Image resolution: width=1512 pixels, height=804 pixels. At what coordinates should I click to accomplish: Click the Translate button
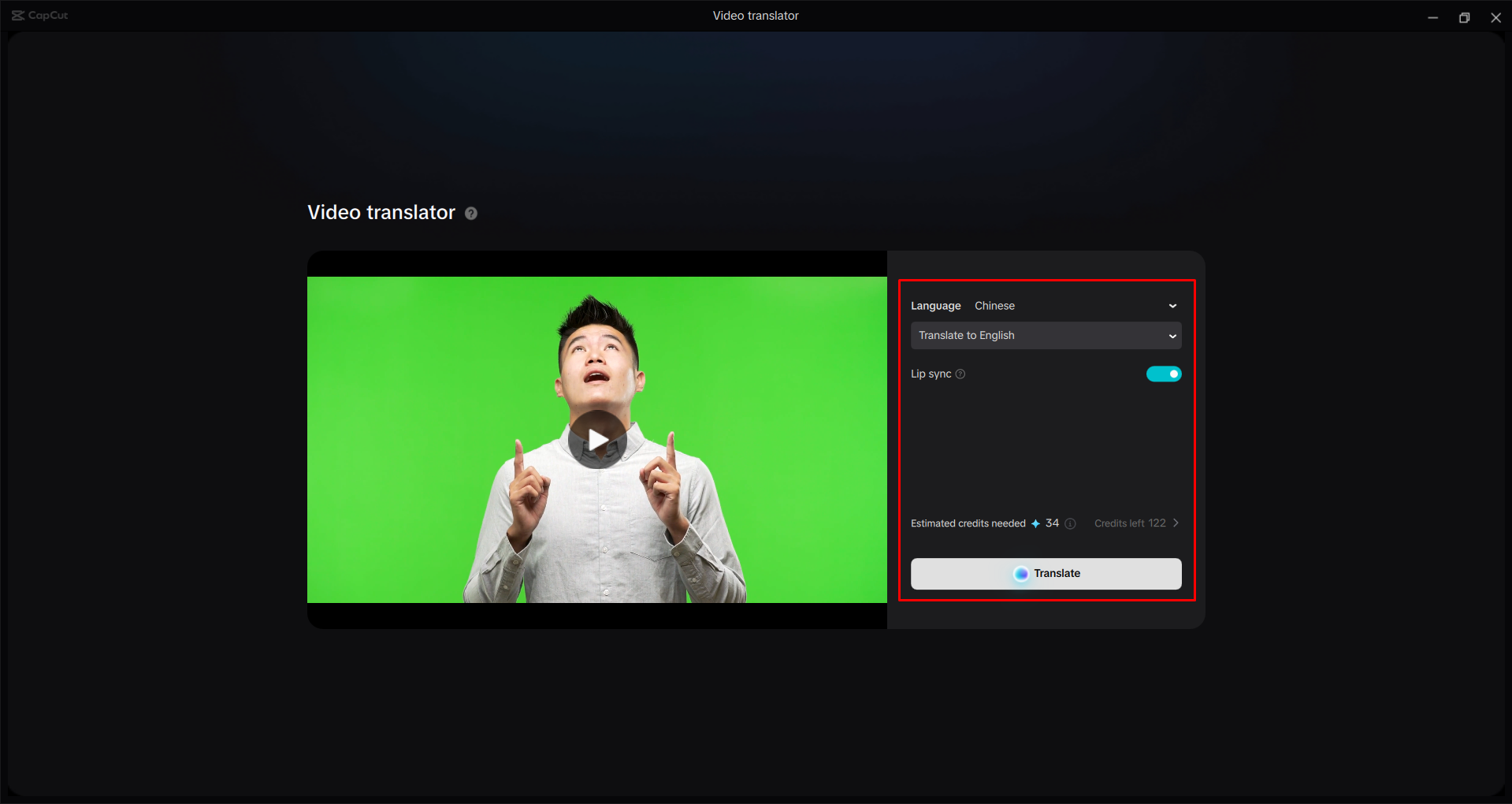click(1046, 574)
